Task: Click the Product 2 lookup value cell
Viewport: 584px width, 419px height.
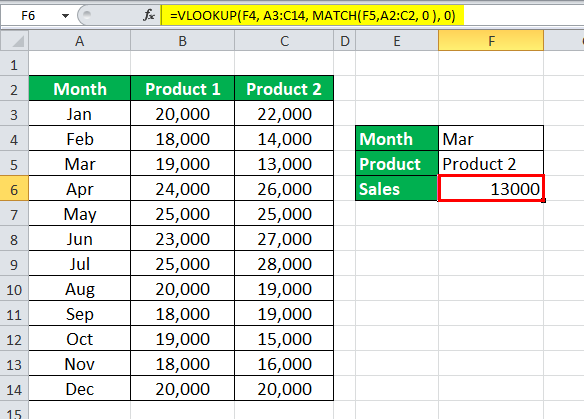Action: 491,164
